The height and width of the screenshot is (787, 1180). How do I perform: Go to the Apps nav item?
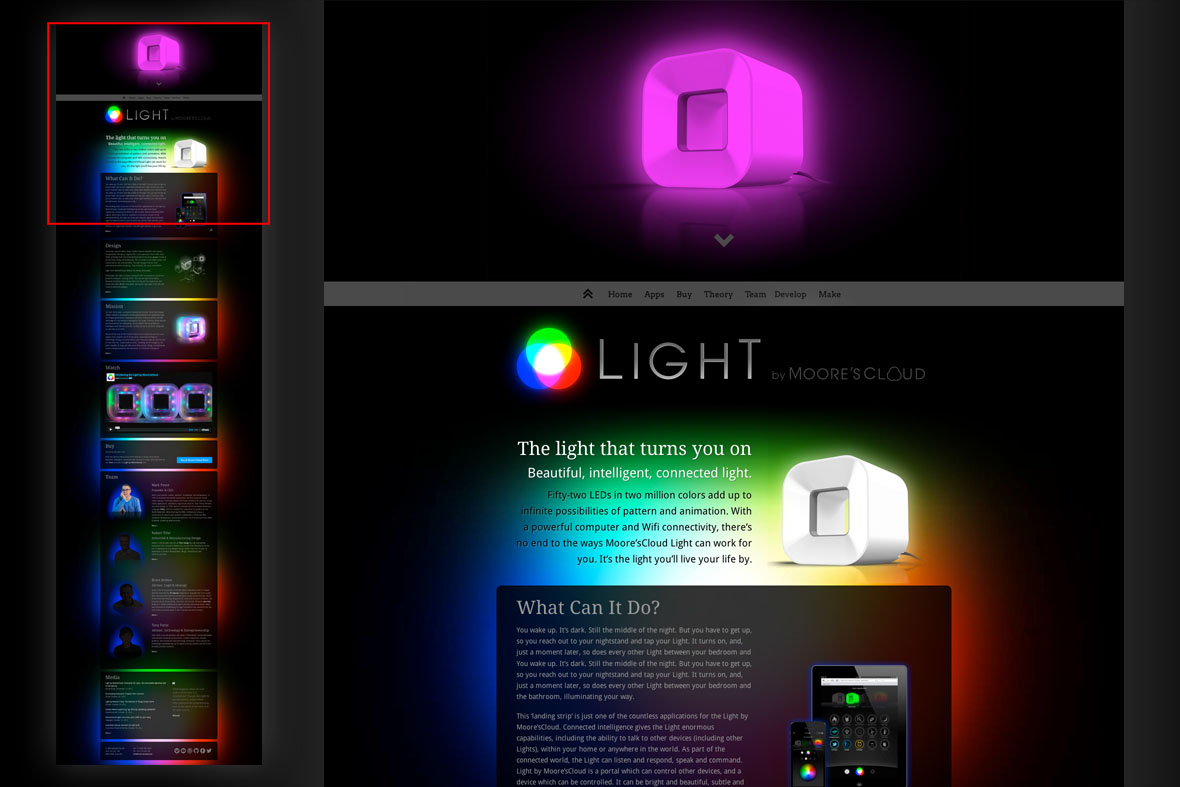point(654,294)
